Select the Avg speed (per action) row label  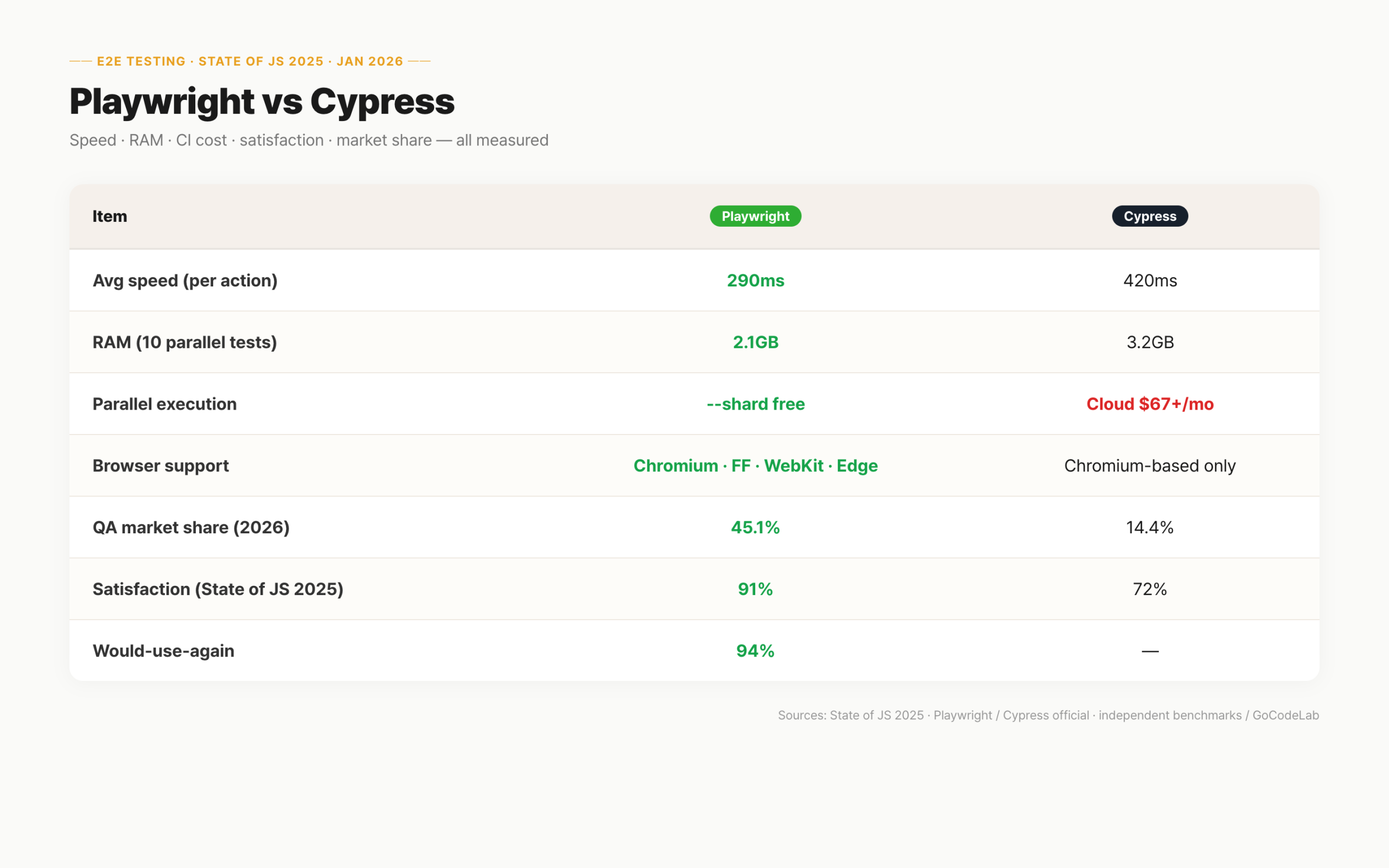tap(185, 280)
